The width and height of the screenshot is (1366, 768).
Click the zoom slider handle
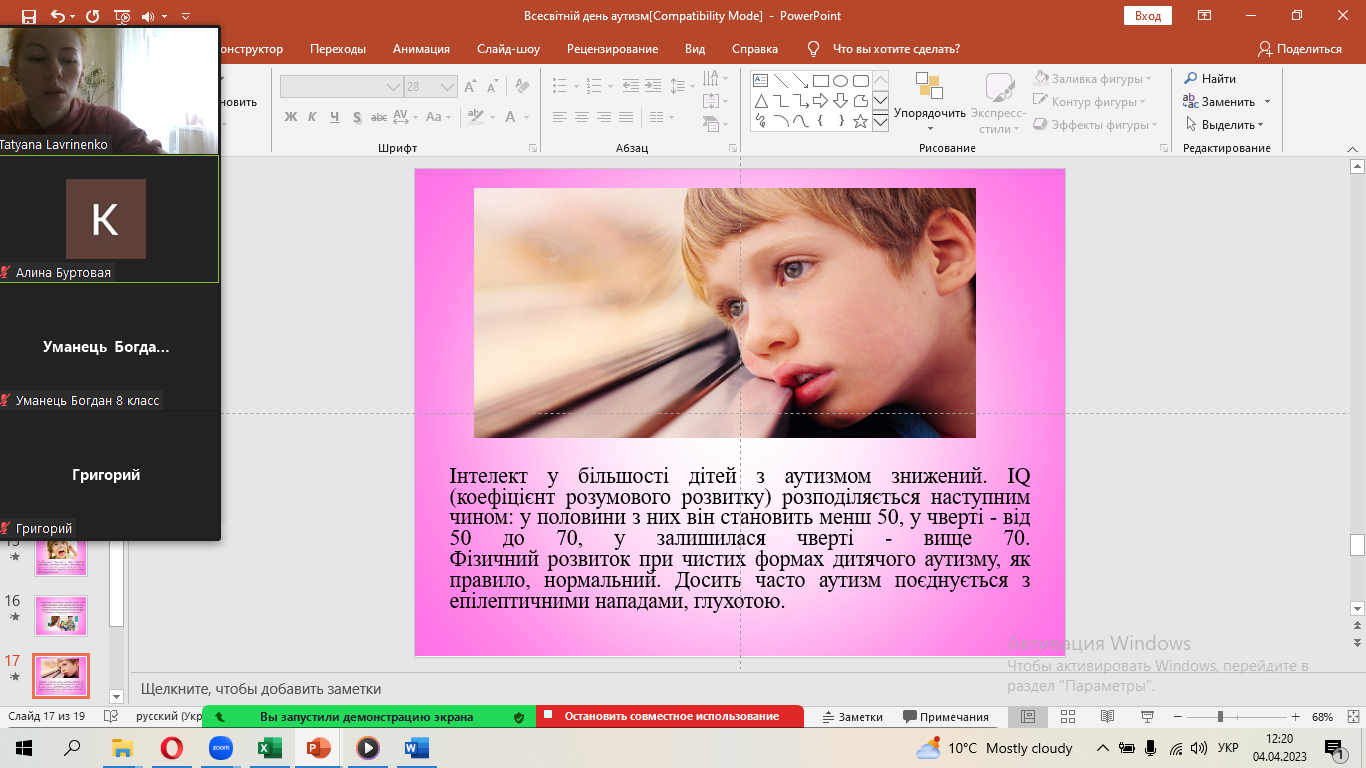tap(1220, 717)
